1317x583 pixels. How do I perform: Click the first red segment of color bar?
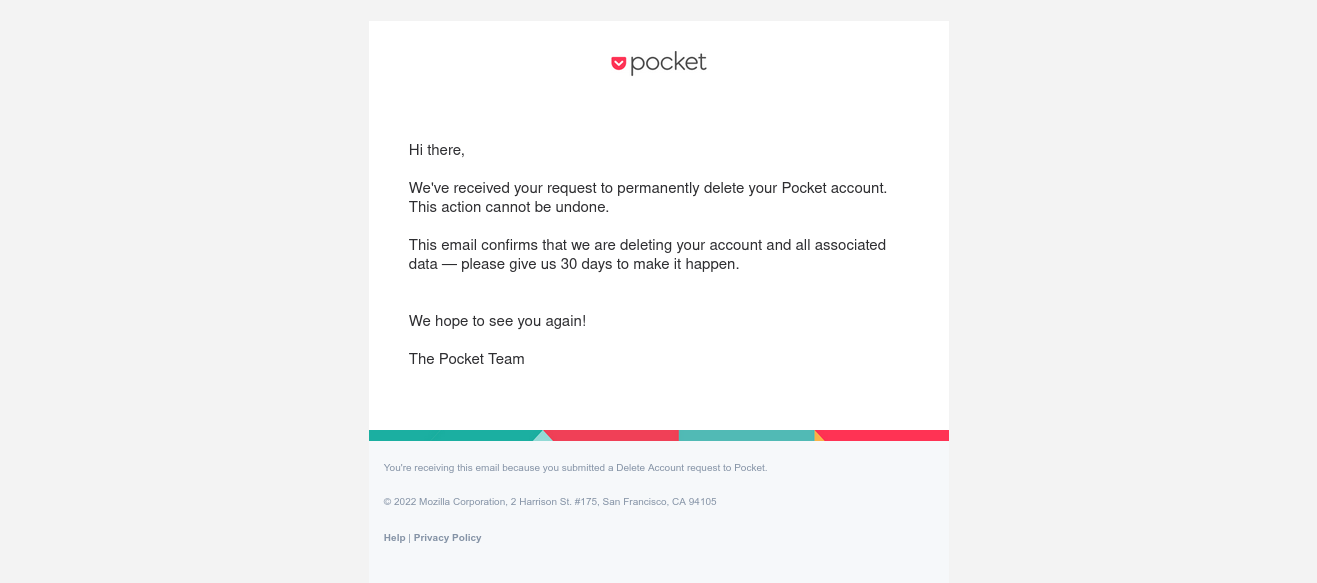(614, 436)
